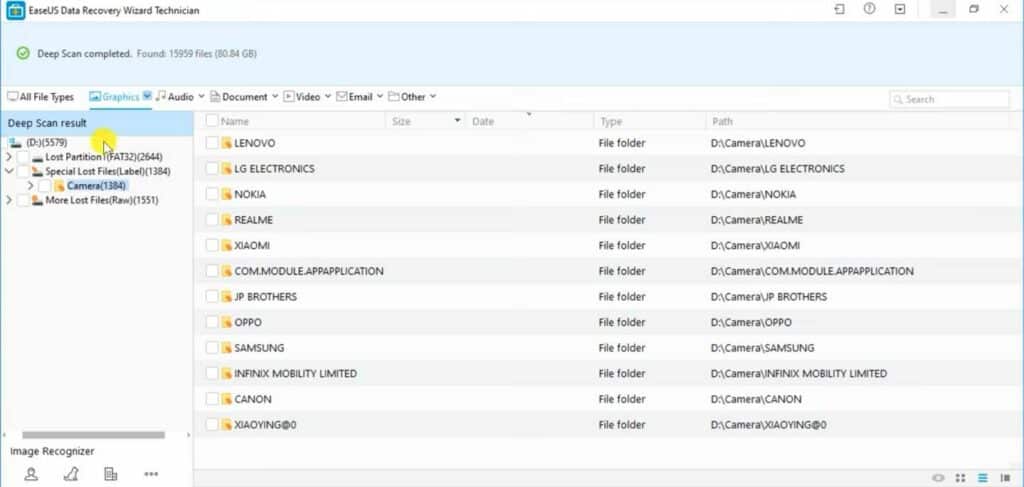Viewport: 1024px width, 487px height.
Task: Open the Video filter dropdown arrow
Action: pos(327,97)
